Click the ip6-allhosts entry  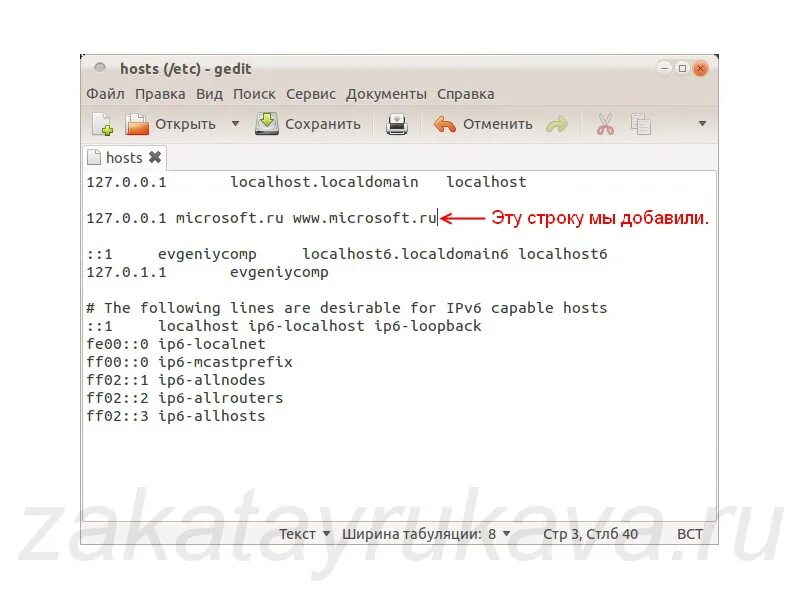pyautogui.click(x=212, y=416)
